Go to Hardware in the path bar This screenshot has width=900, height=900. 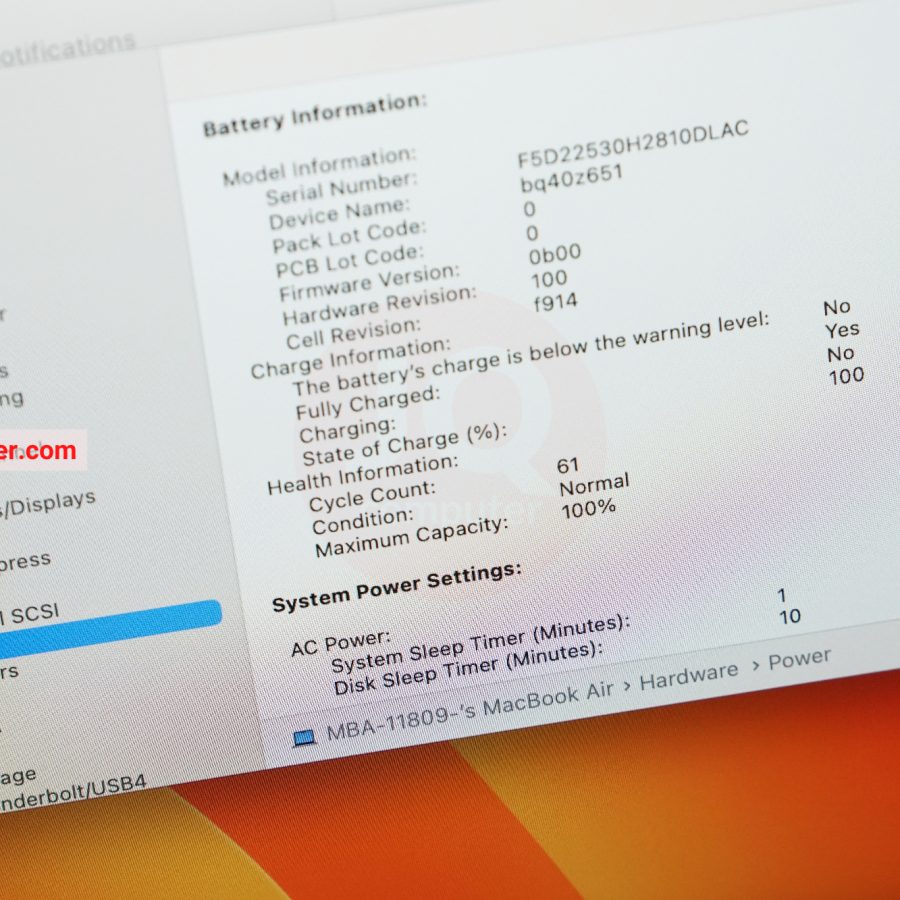(689, 677)
